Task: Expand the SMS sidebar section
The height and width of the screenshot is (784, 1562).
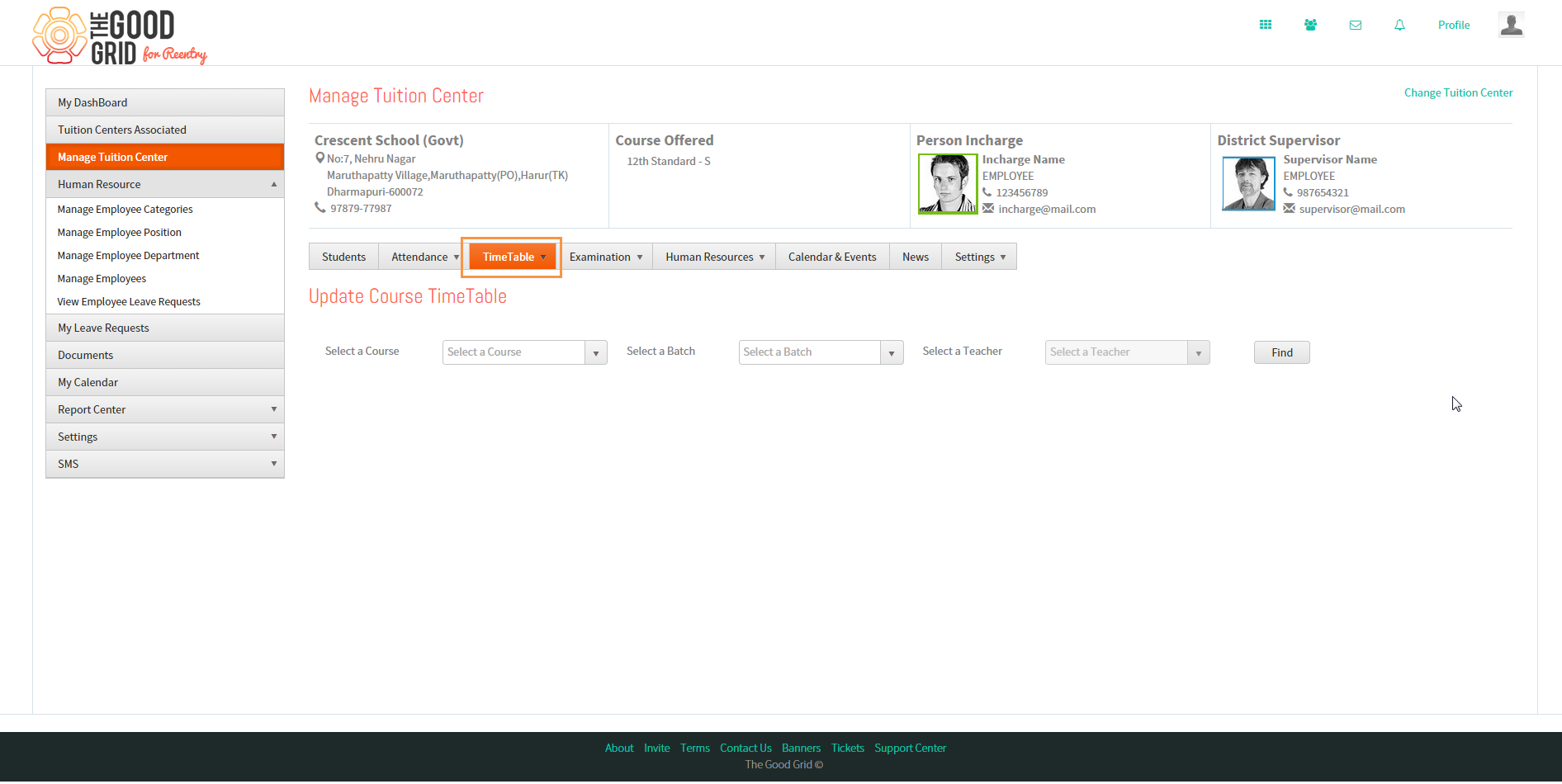Action: [x=165, y=464]
